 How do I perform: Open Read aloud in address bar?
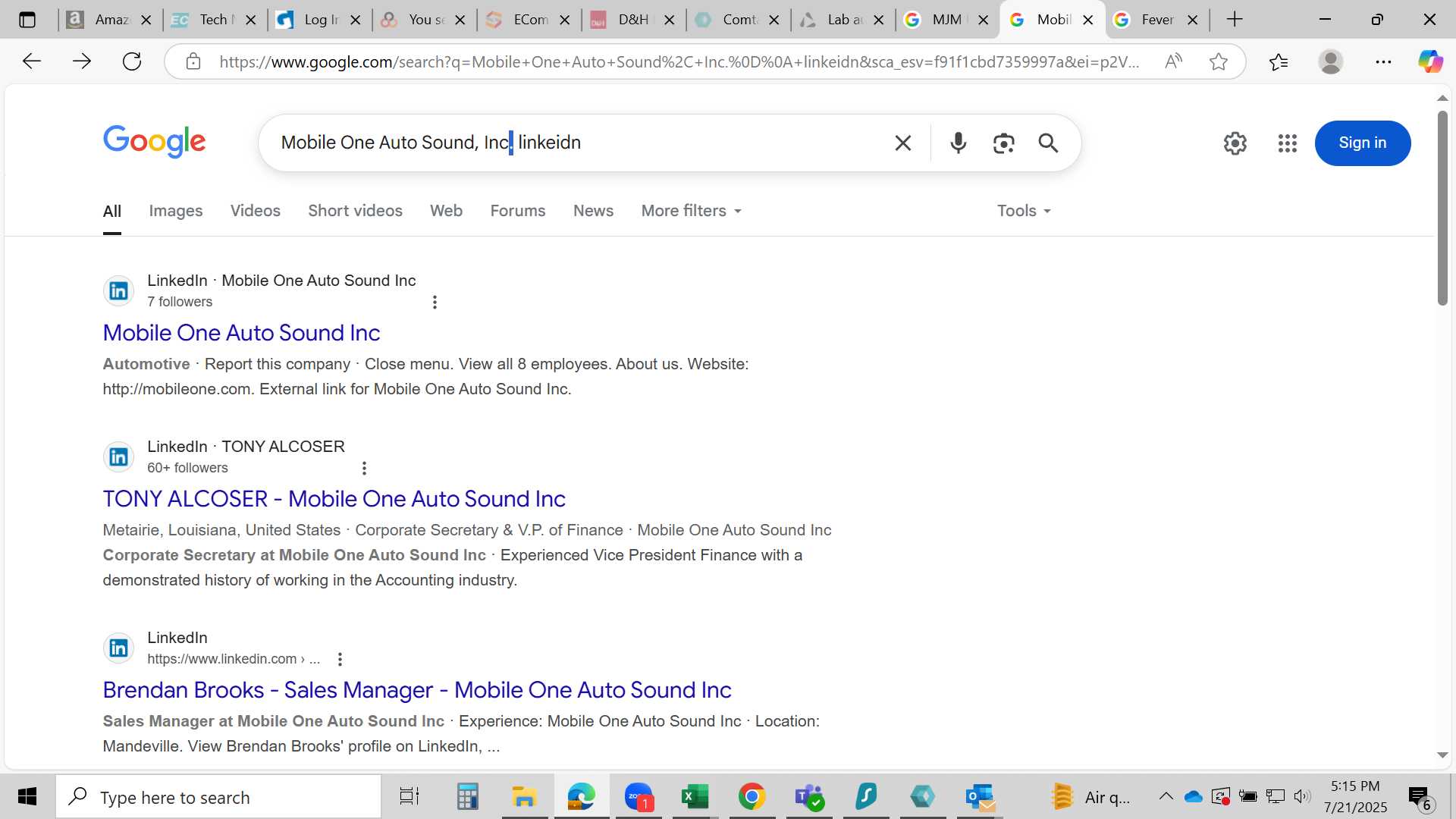[x=1173, y=61]
